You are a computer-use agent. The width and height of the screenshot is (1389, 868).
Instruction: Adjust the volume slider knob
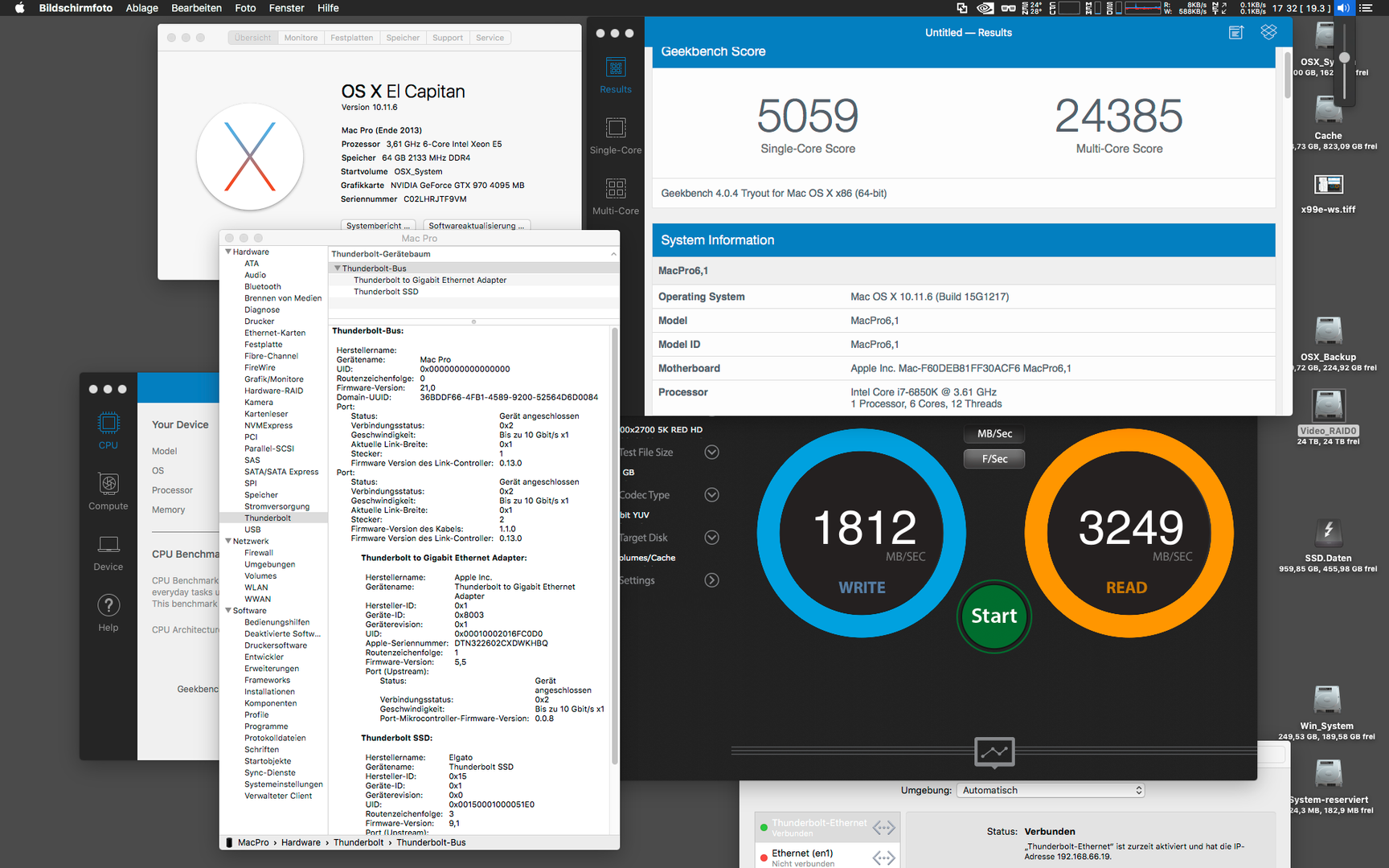click(1344, 57)
